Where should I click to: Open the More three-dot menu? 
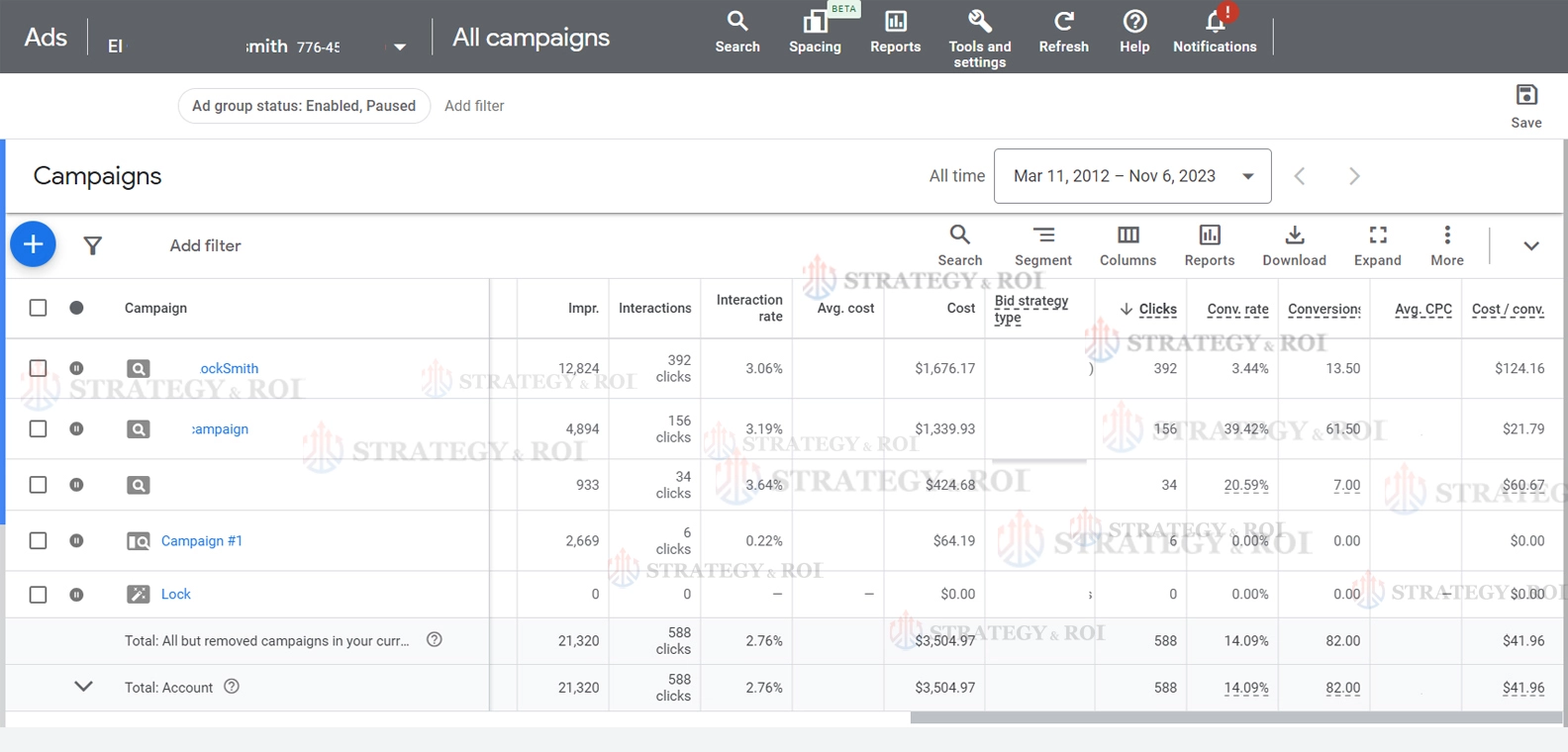[1446, 235]
